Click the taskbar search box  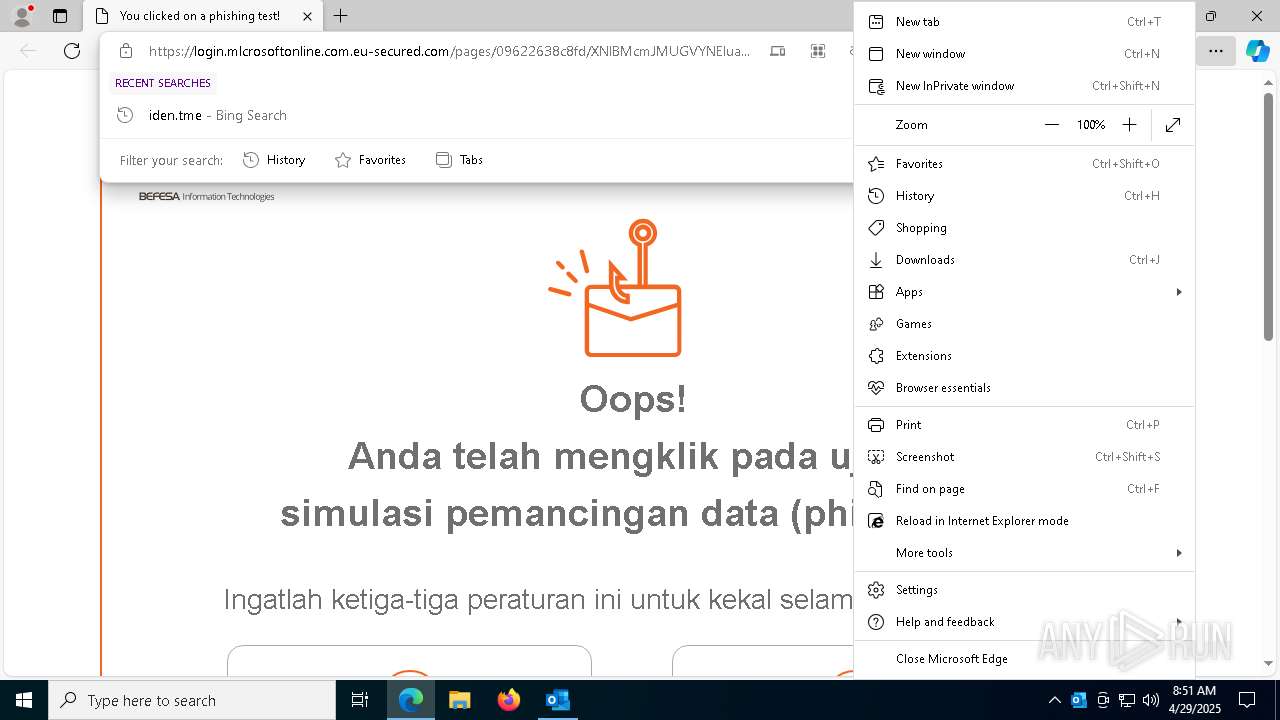tap(192, 700)
